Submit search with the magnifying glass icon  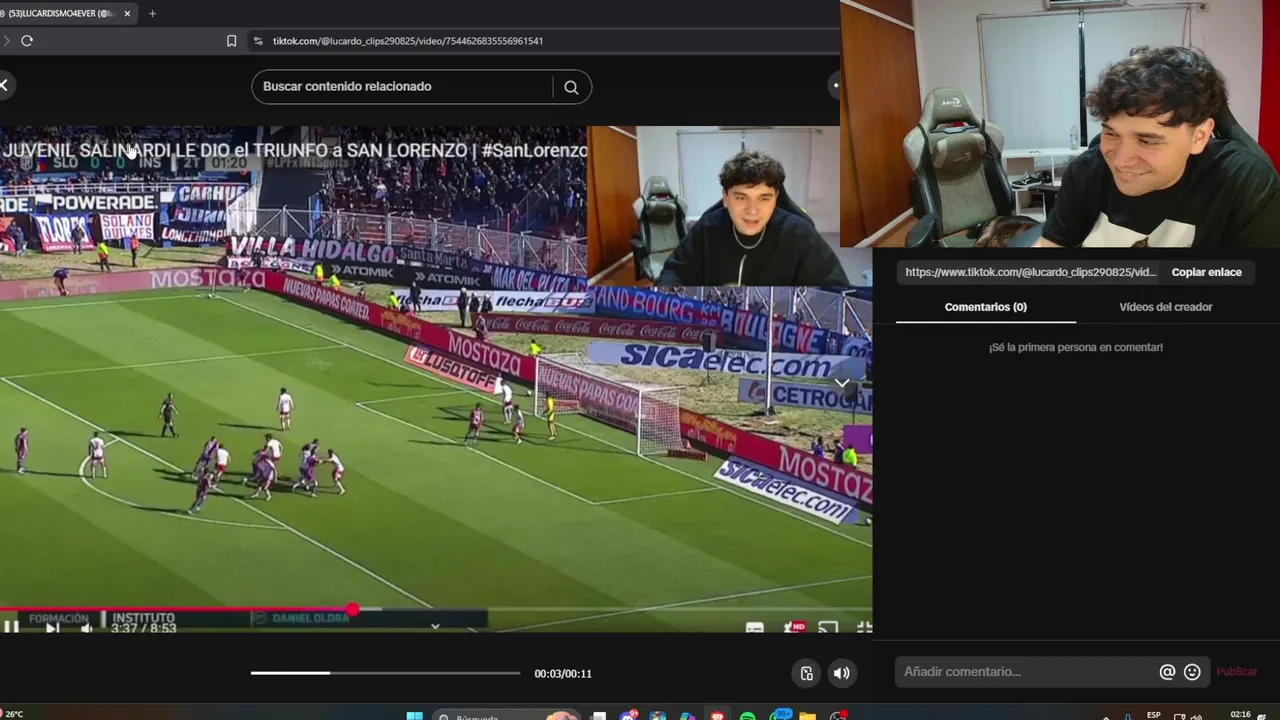tap(571, 87)
